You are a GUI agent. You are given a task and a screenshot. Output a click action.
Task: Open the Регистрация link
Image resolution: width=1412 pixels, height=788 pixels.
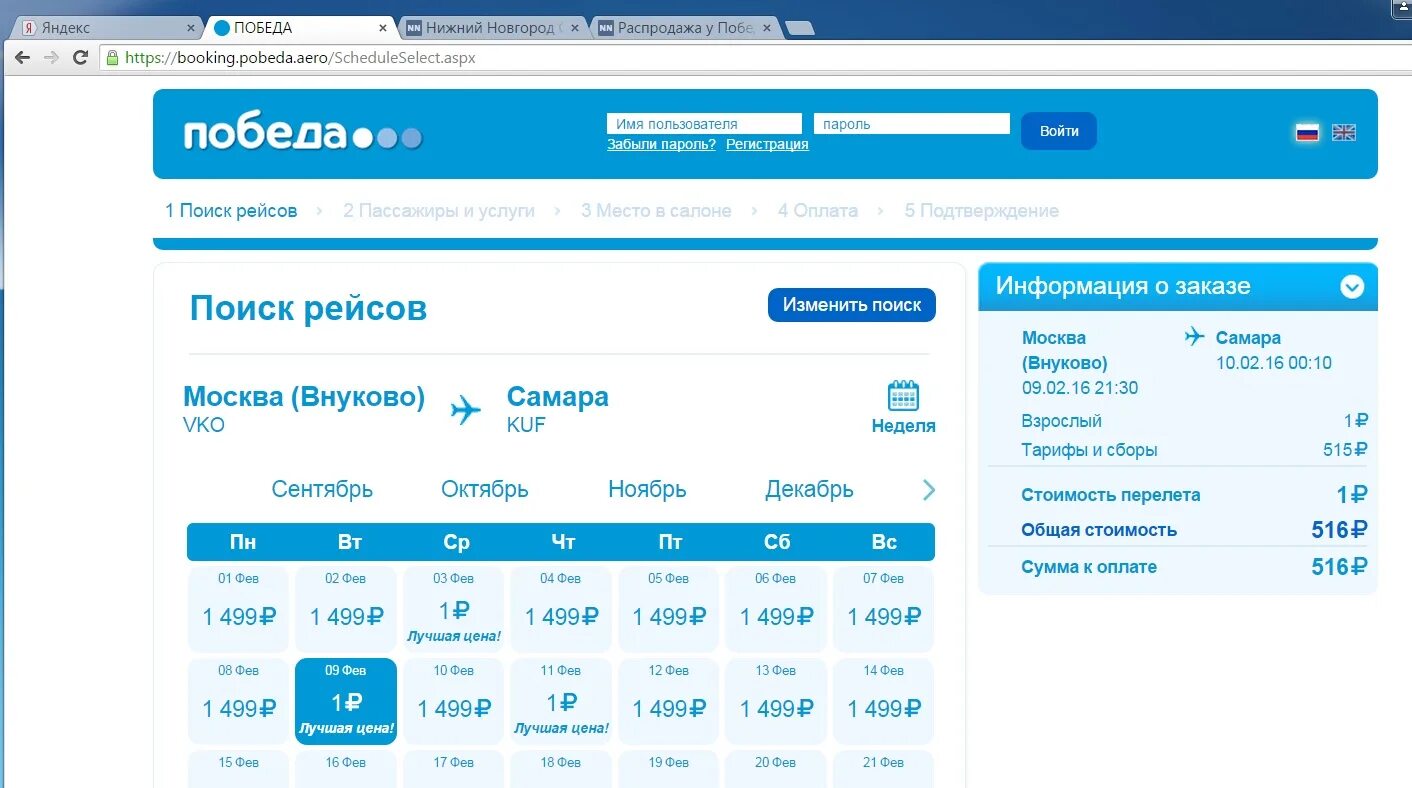pos(767,144)
